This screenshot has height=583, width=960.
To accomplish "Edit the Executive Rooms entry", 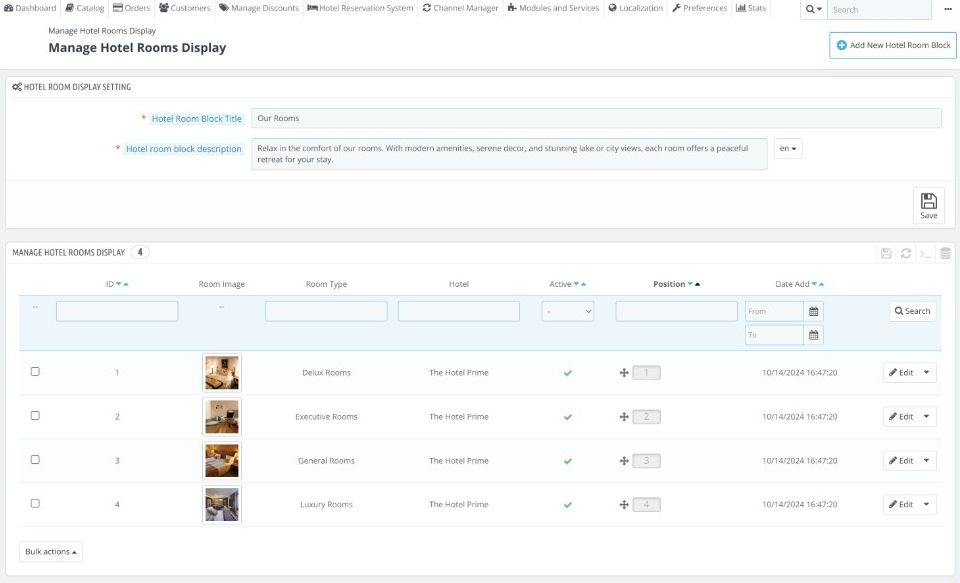I will 901,416.
